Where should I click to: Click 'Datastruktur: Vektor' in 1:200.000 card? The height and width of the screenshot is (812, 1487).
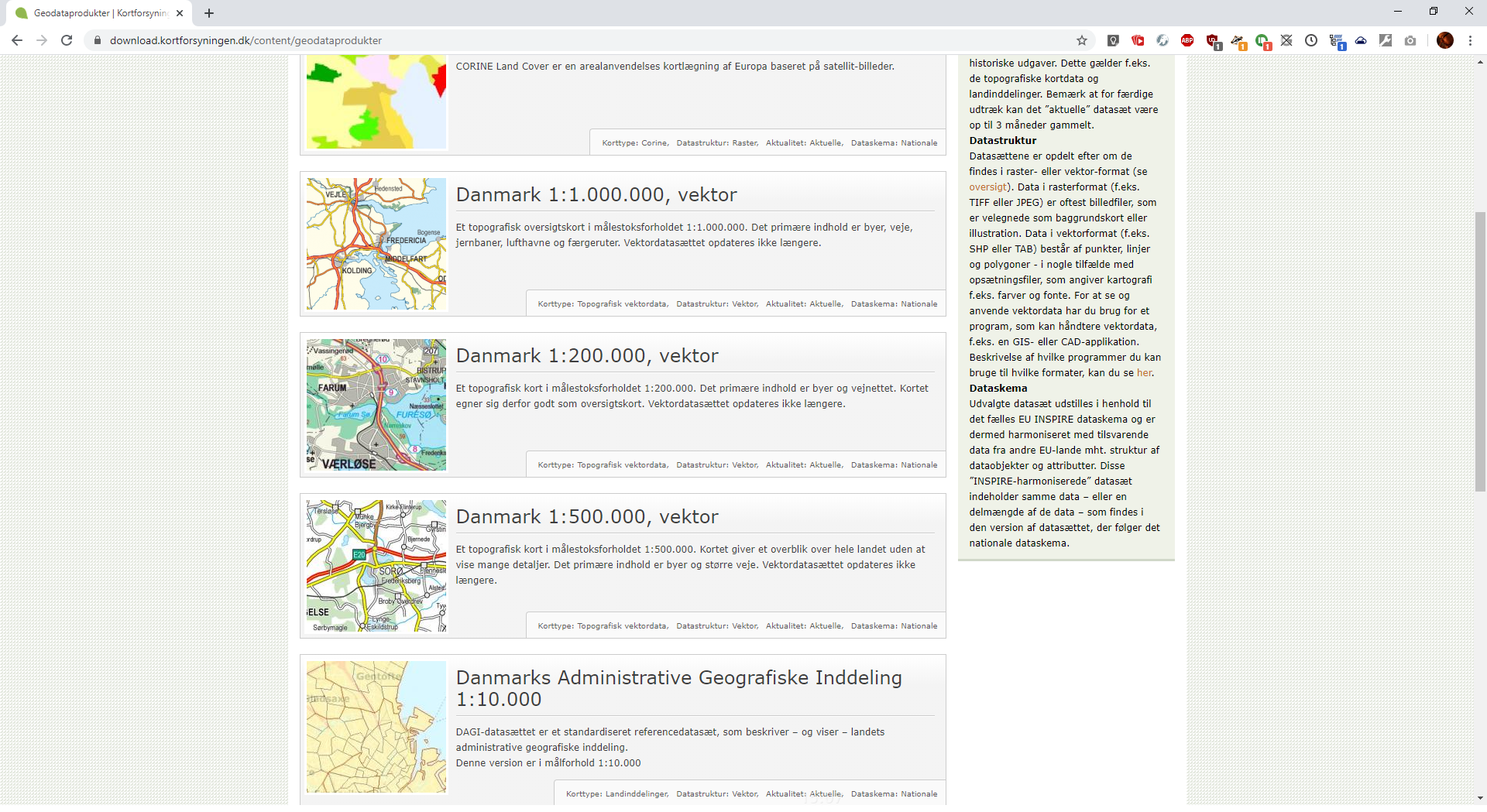717,465
